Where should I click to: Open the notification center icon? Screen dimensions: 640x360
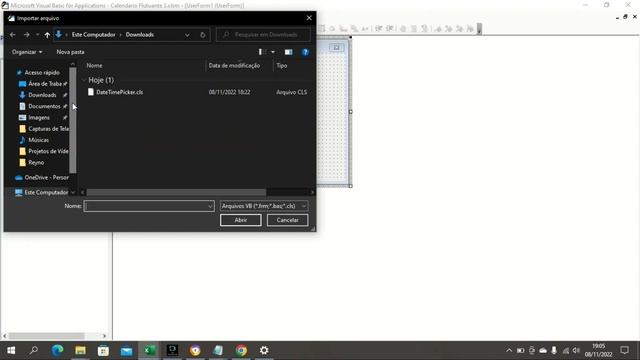coord(624,350)
